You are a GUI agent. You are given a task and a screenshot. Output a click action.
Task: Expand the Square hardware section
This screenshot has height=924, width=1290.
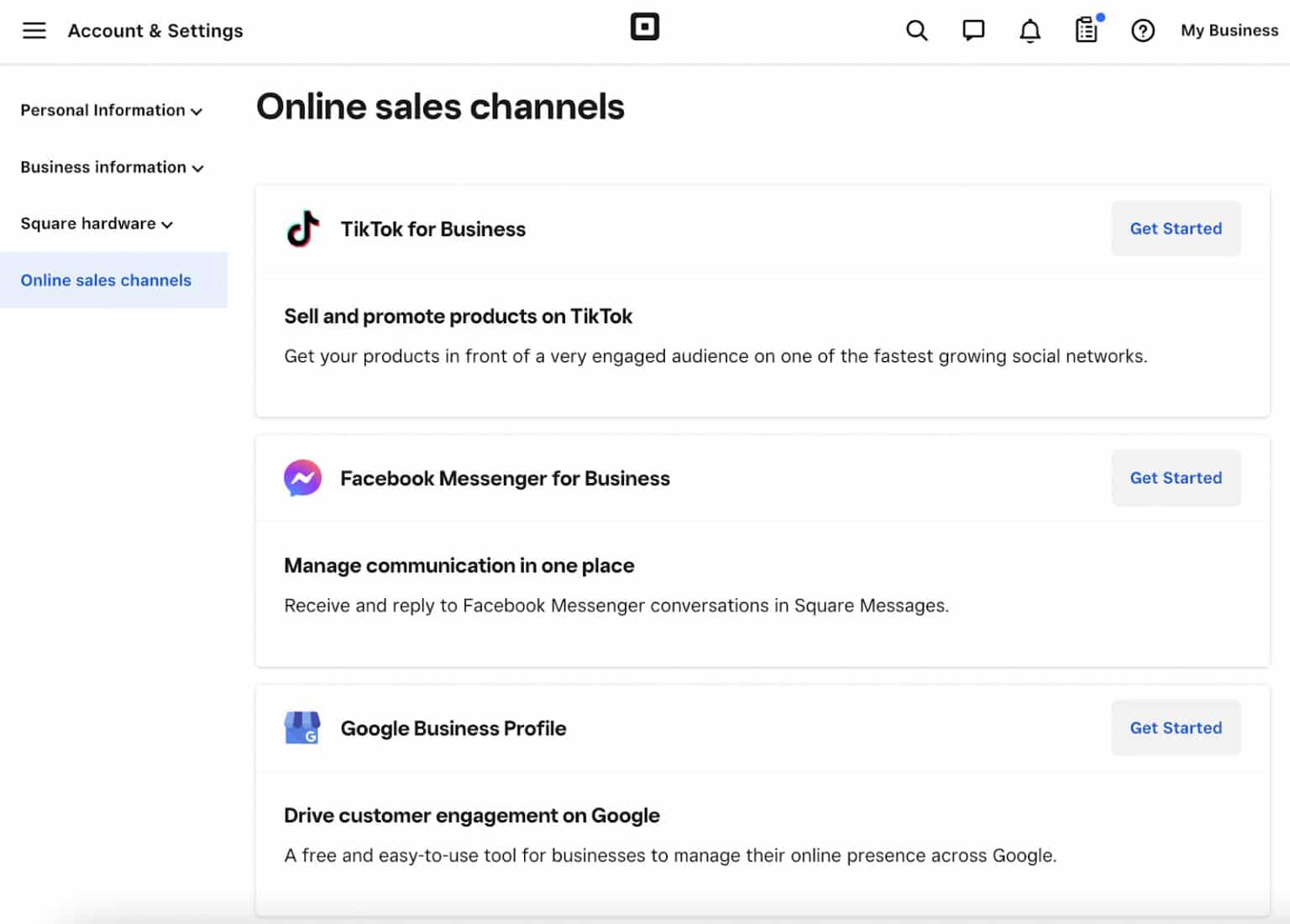[95, 223]
